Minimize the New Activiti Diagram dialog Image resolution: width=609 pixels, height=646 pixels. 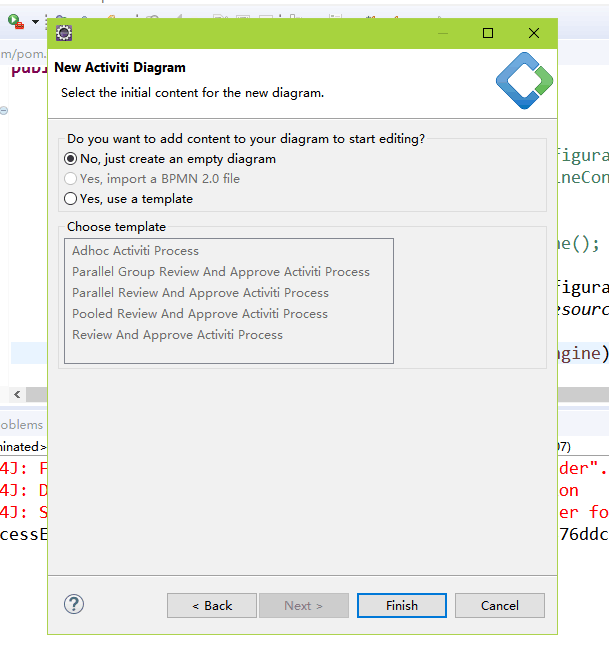pyautogui.click(x=443, y=33)
